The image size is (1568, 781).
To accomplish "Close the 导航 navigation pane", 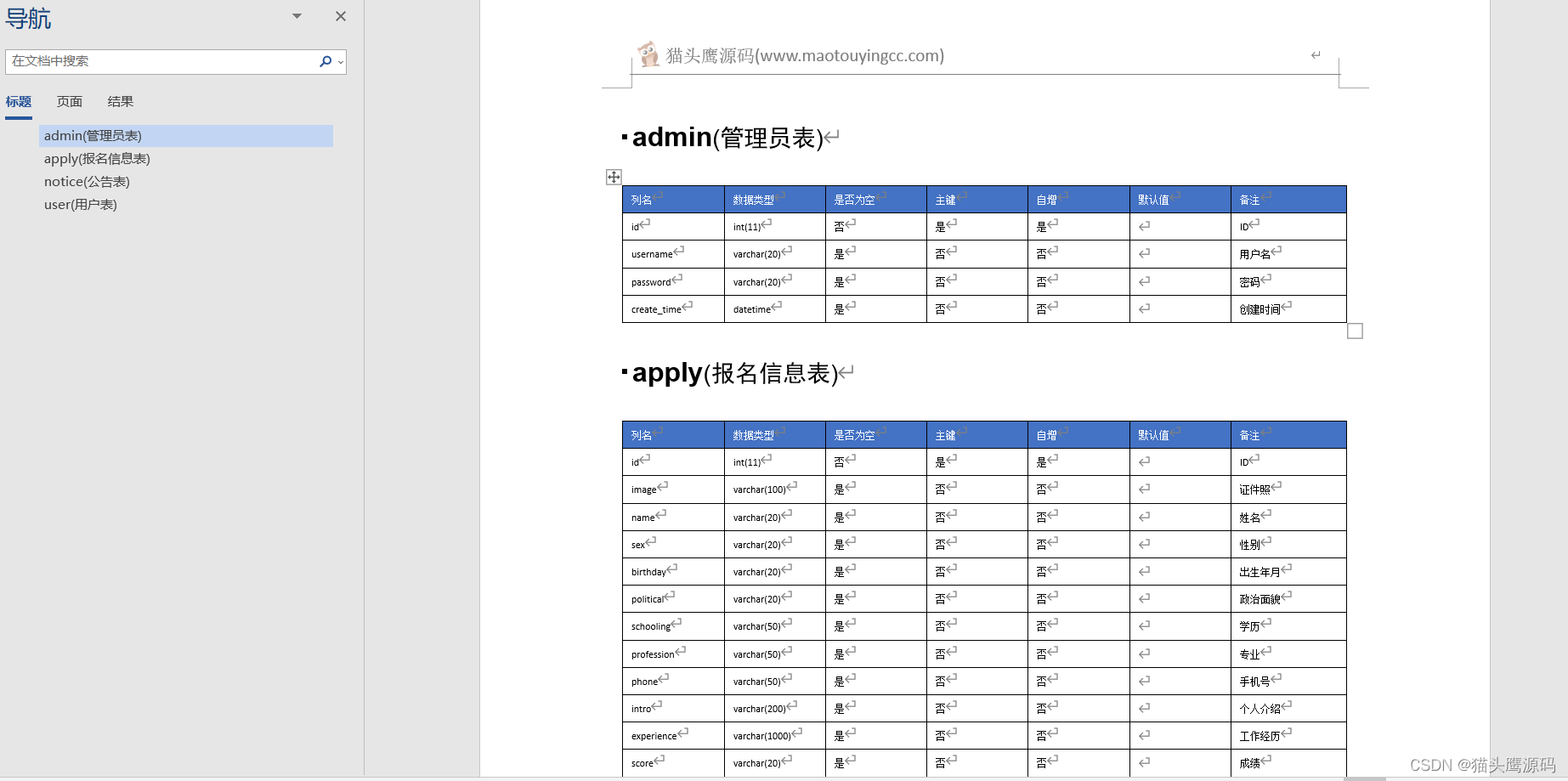I will 341,16.
